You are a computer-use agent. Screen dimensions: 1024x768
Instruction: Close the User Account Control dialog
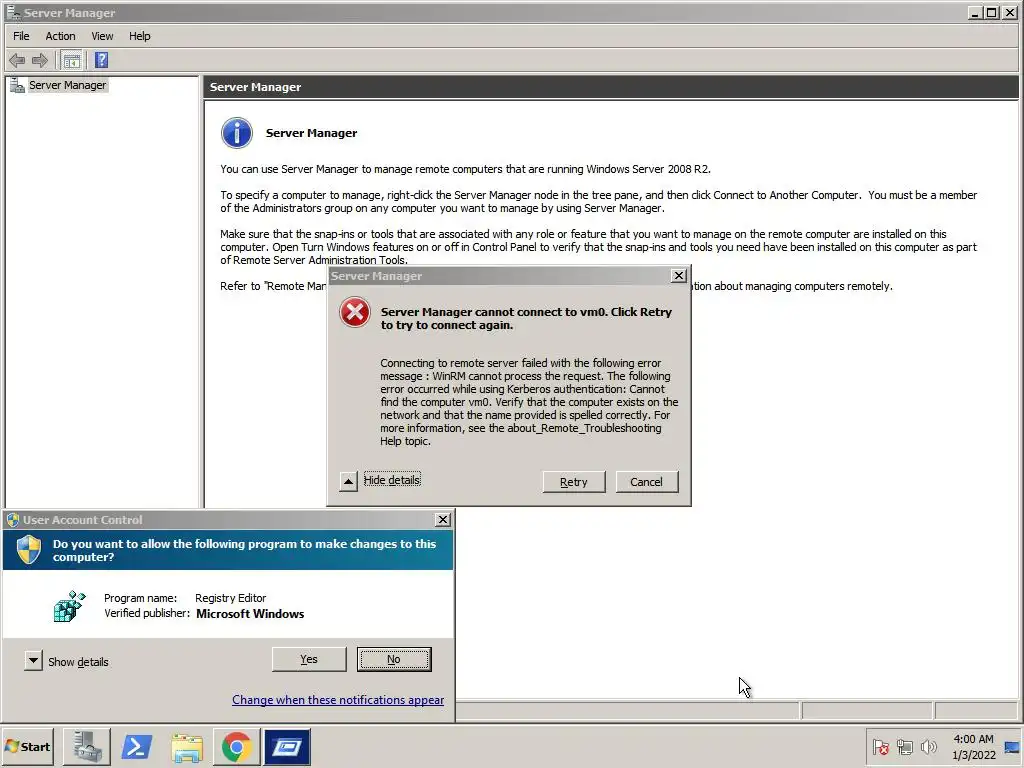[443, 519]
